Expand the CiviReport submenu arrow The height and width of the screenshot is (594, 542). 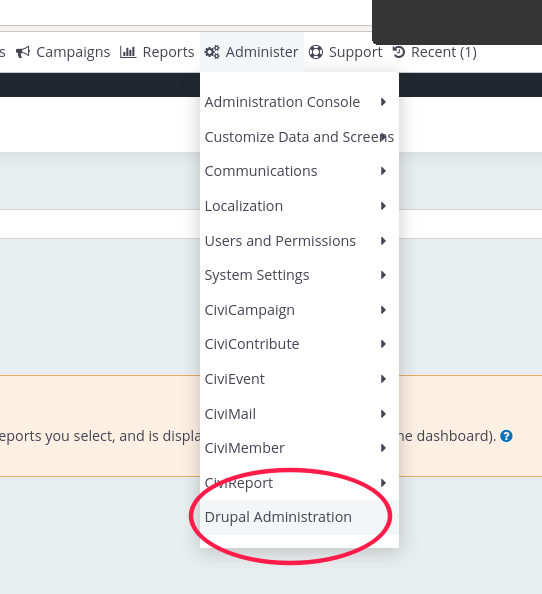click(x=383, y=483)
